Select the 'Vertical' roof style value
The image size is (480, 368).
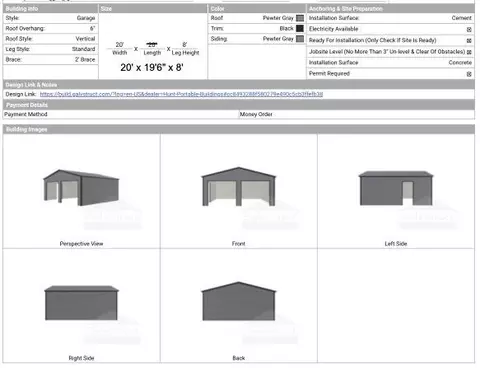[85, 39]
